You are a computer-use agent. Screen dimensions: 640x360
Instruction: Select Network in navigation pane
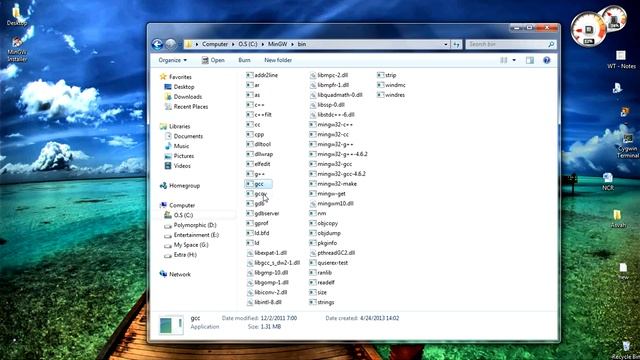point(175,274)
